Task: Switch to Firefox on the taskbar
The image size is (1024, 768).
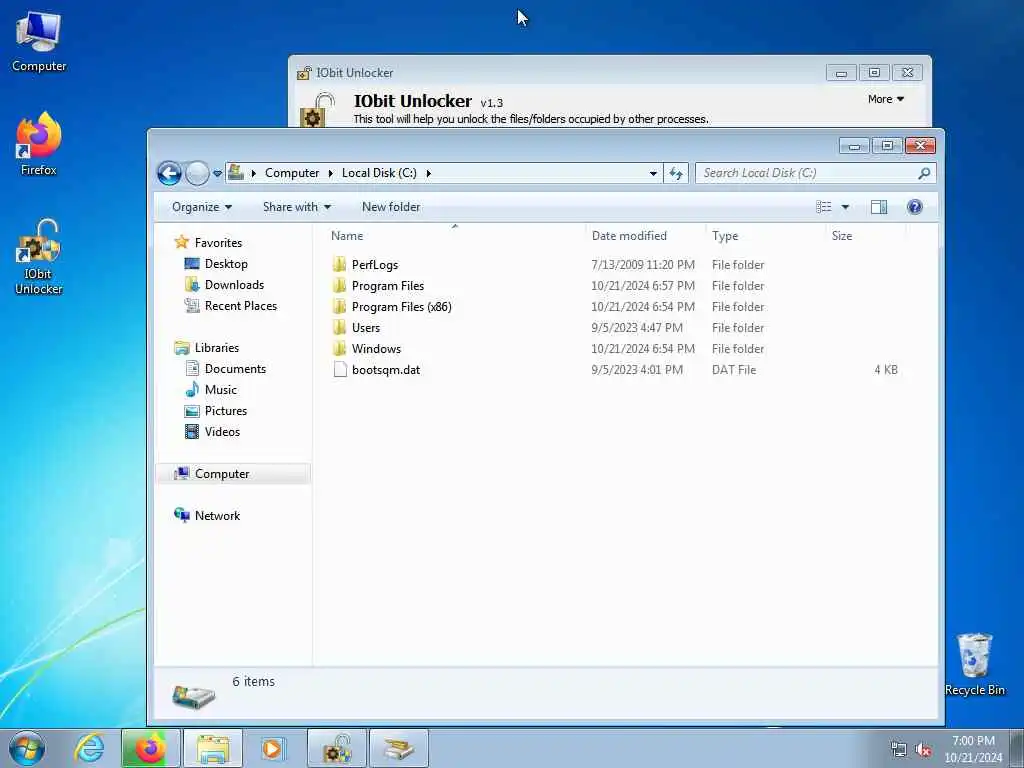Action: [150, 748]
